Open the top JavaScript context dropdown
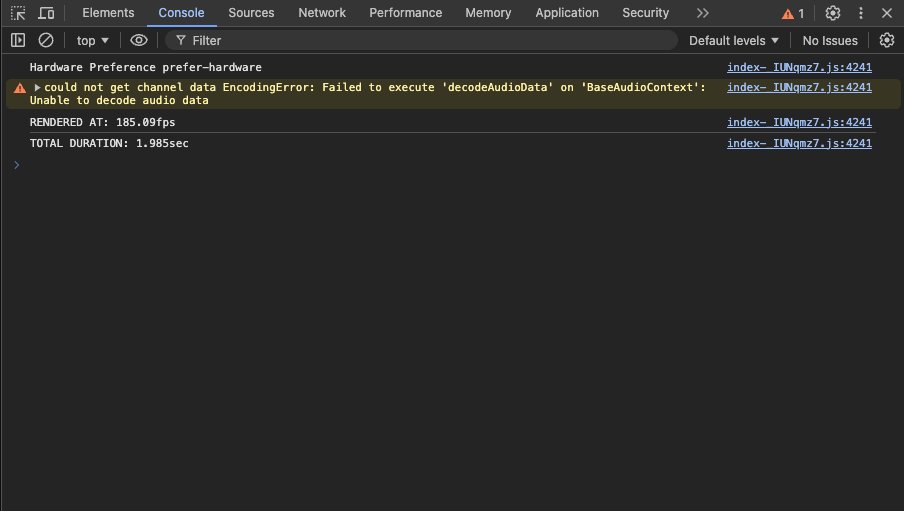This screenshot has height=511, width=904. point(92,40)
